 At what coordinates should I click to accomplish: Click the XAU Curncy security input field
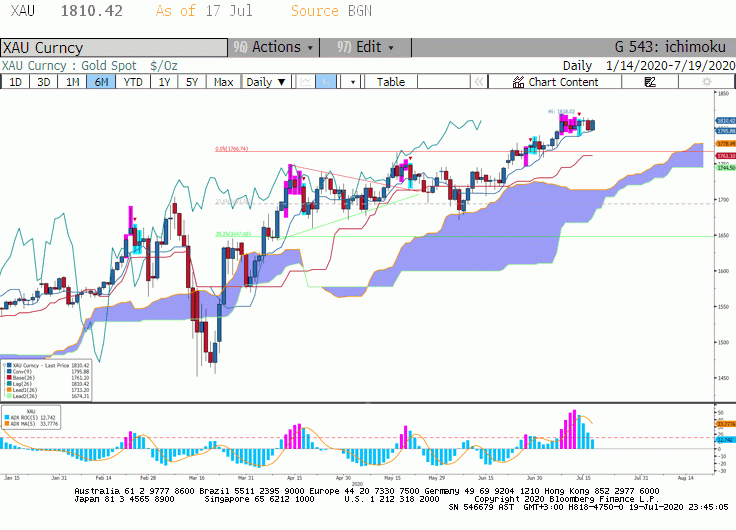click(114, 47)
